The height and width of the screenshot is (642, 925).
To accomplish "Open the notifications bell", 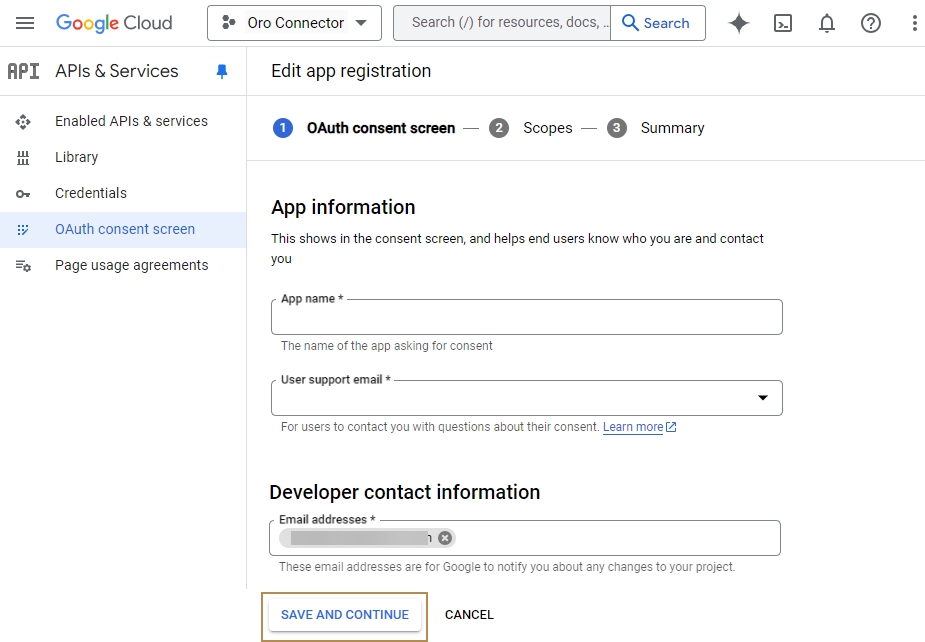I will click(x=827, y=23).
